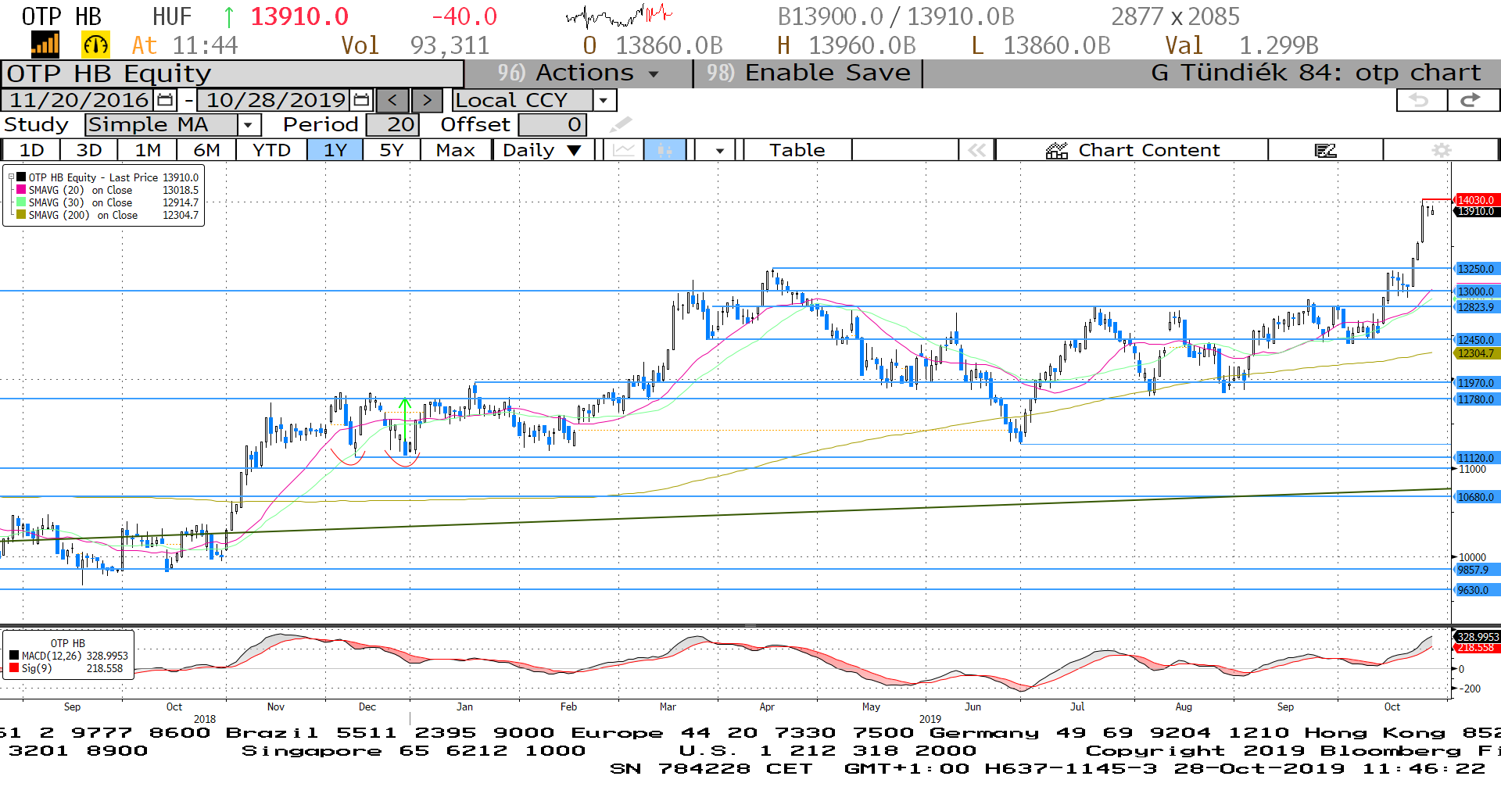Click the olive SMAVG (200) legend swatch
Screen dimensions: 1501x812
coord(21,215)
